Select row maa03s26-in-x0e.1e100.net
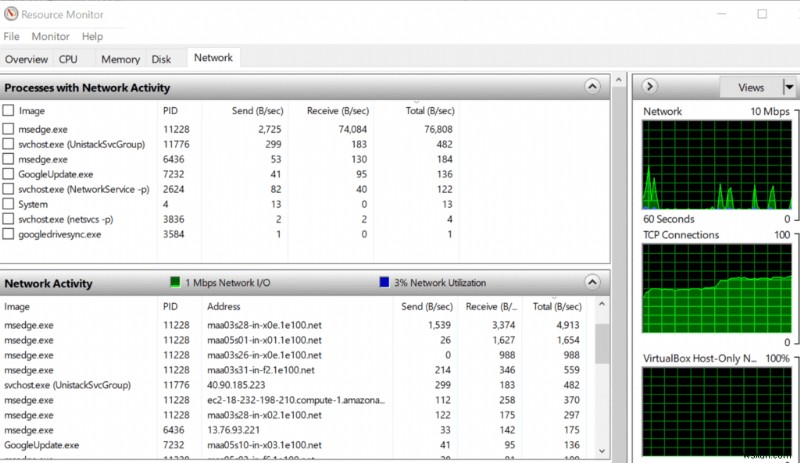 (x=293, y=355)
